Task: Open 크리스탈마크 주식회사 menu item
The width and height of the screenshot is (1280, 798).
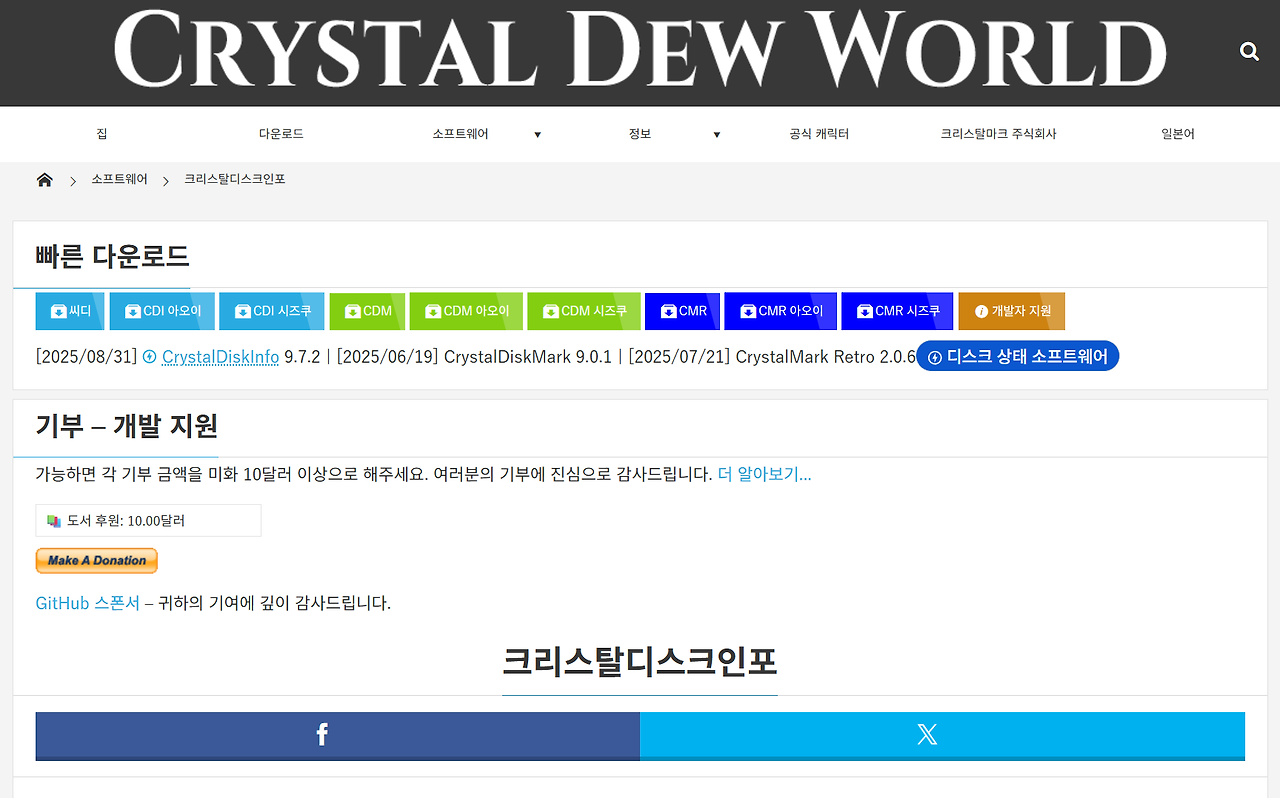Action: (x=998, y=134)
